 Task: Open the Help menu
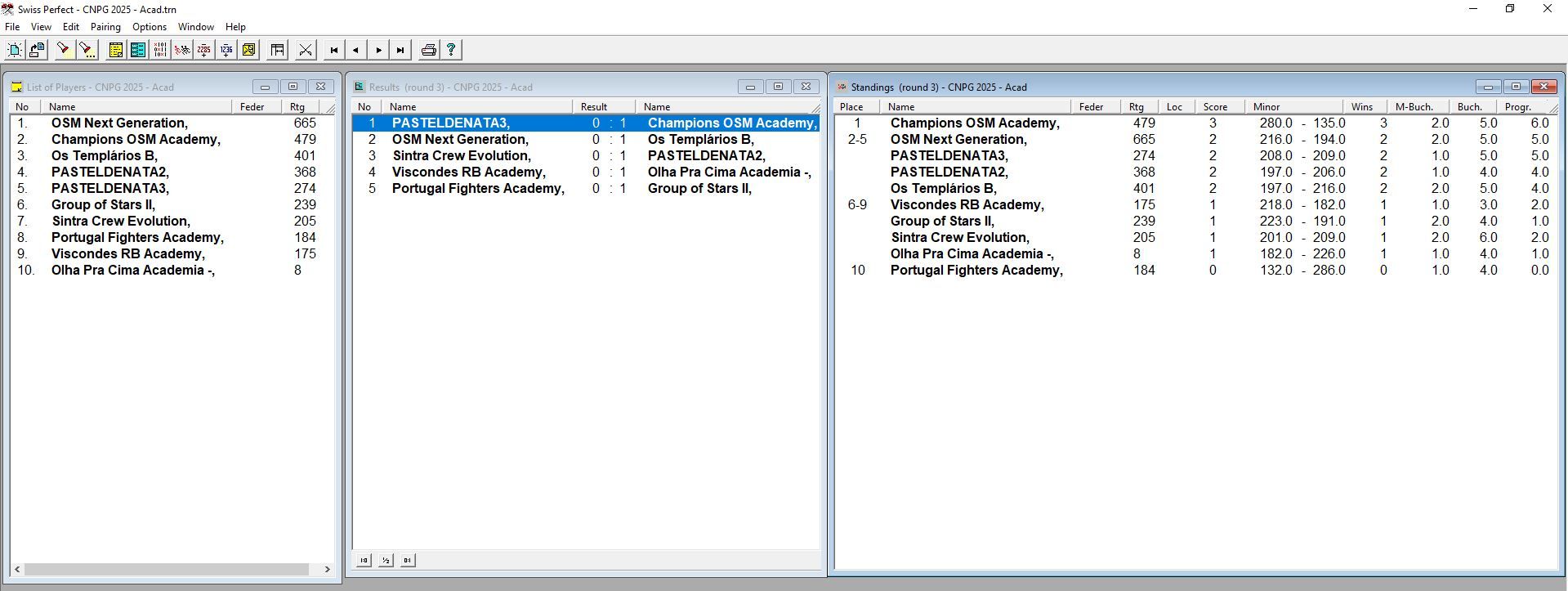click(x=235, y=27)
